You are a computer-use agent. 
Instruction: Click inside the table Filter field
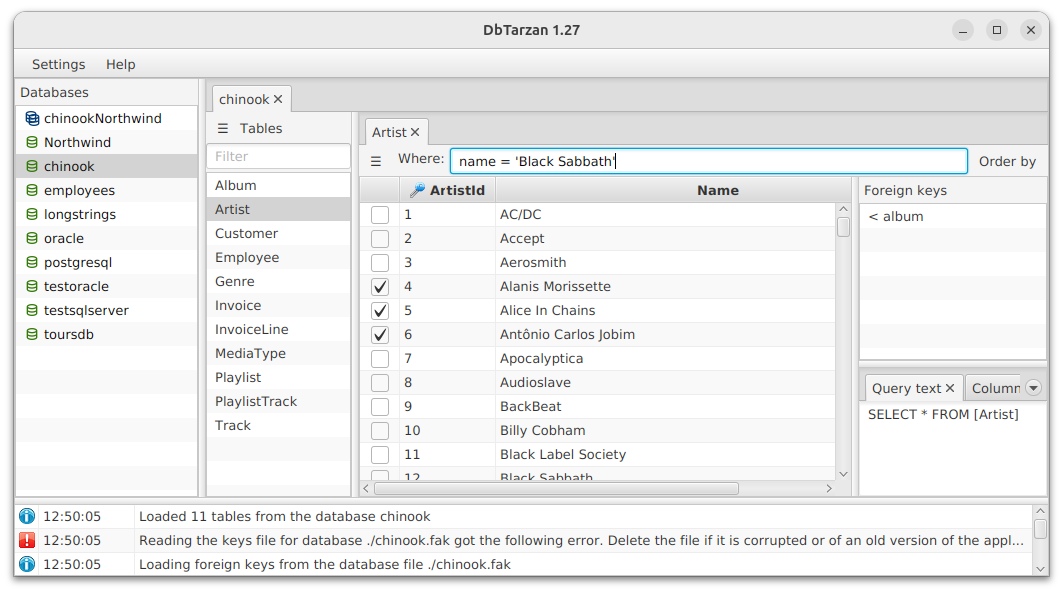278,156
